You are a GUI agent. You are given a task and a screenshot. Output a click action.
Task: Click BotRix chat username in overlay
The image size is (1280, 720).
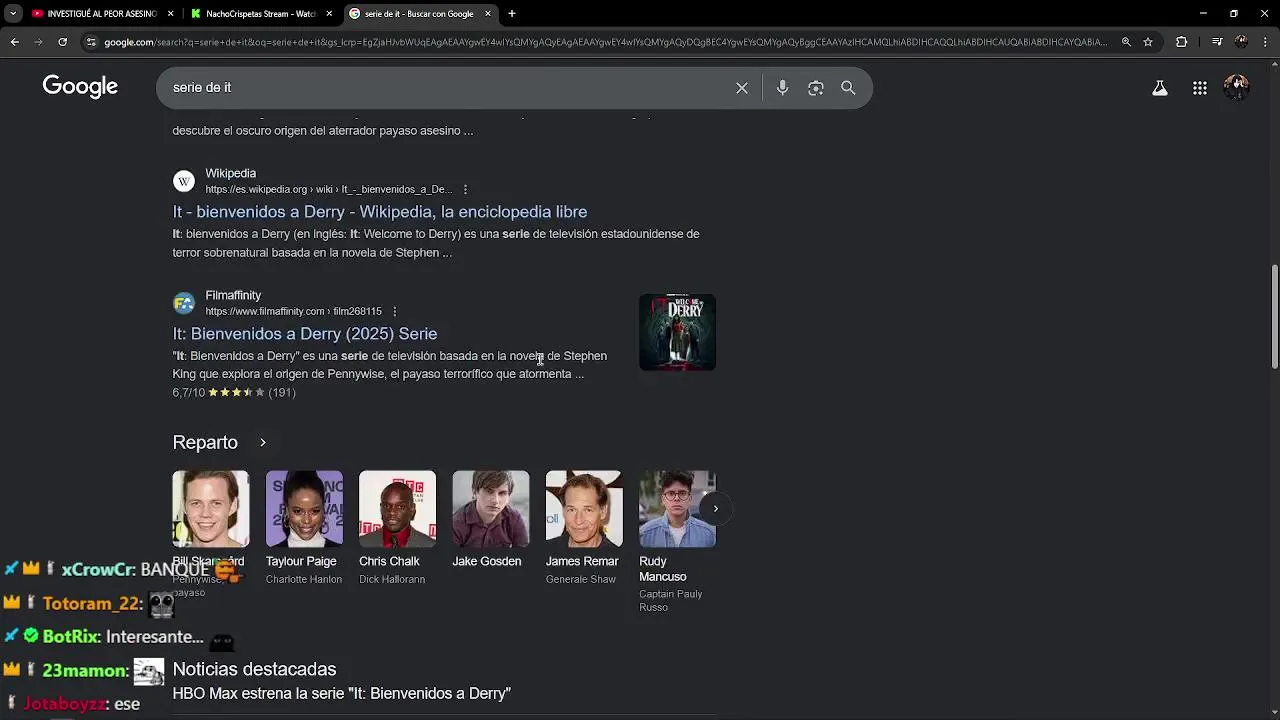pos(71,636)
